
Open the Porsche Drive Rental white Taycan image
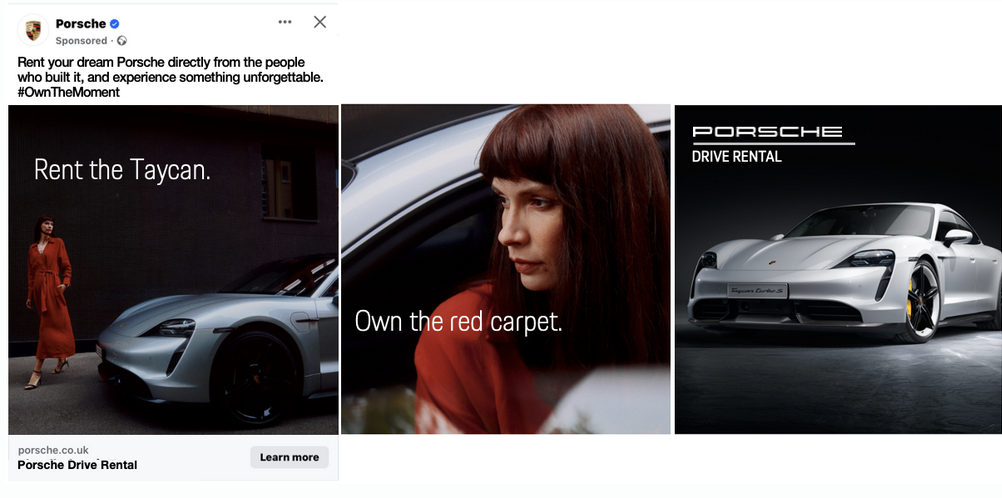tap(838, 270)
